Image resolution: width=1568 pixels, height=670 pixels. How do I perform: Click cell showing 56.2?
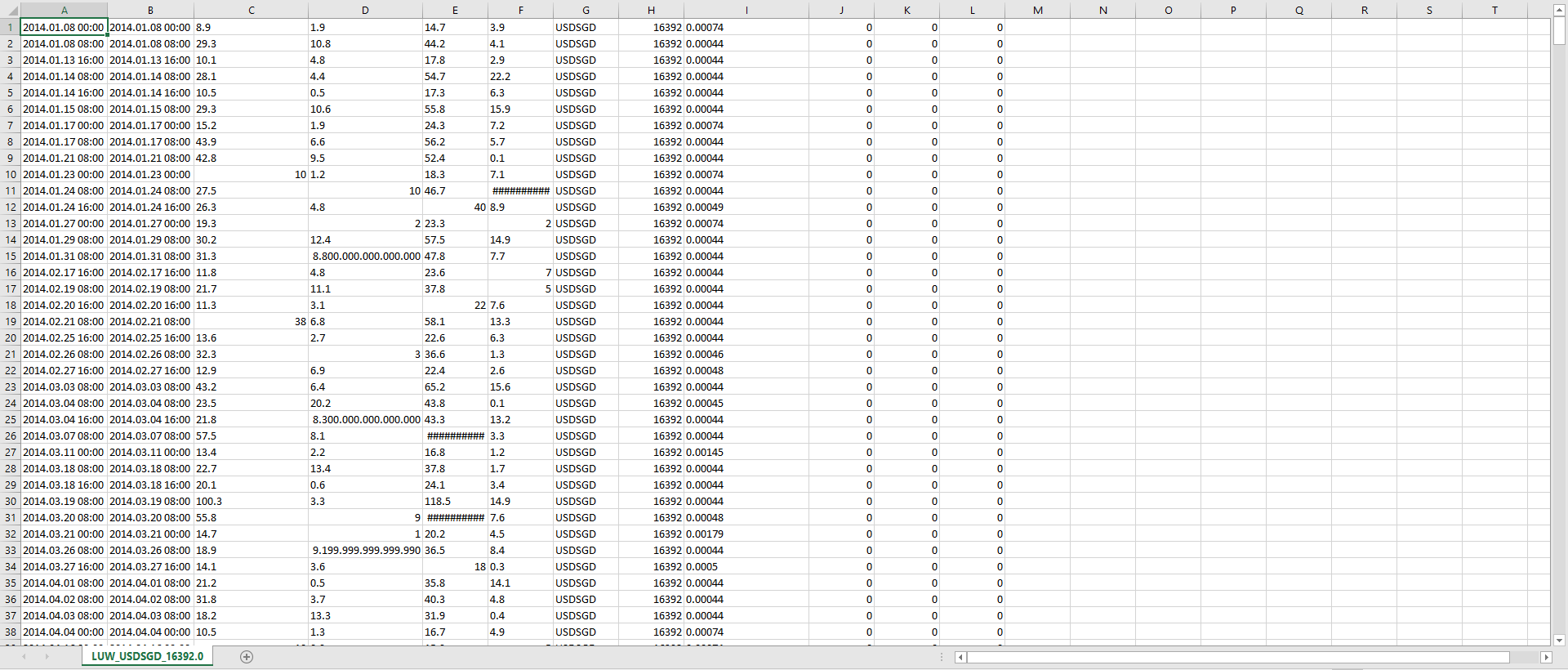(455, 141)
